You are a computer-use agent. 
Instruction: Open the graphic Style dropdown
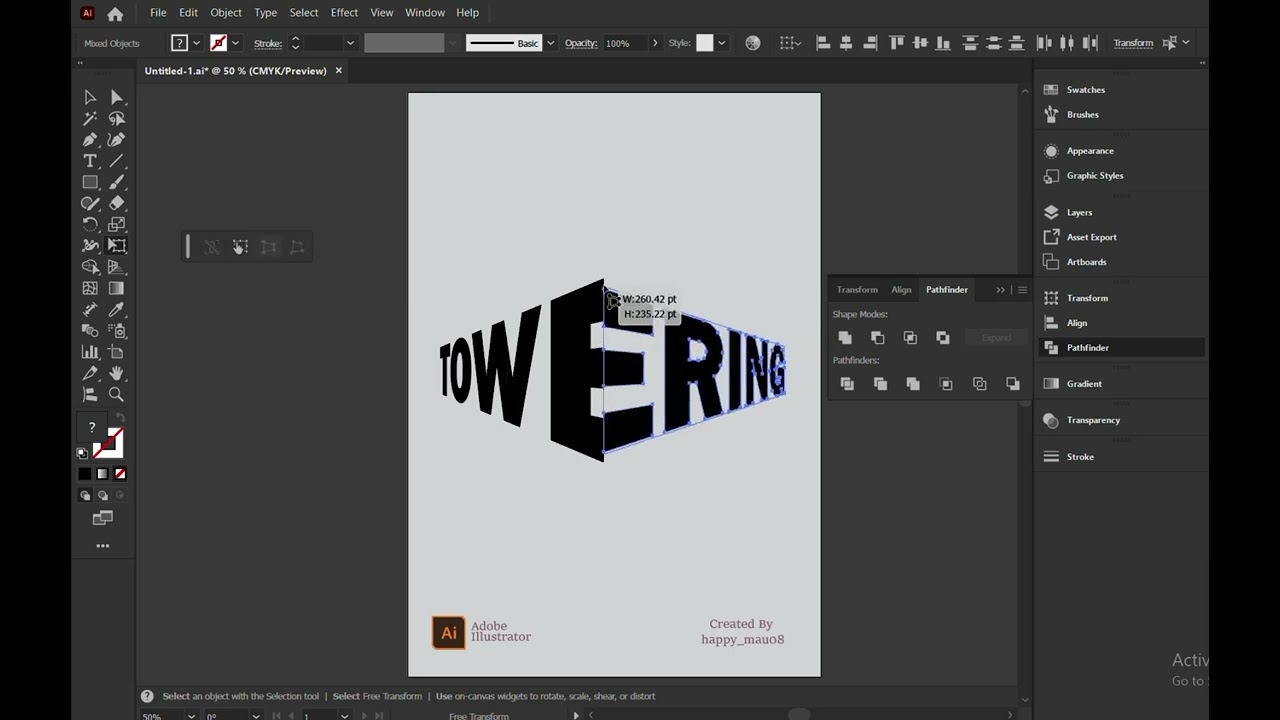[x=721, y=43]
